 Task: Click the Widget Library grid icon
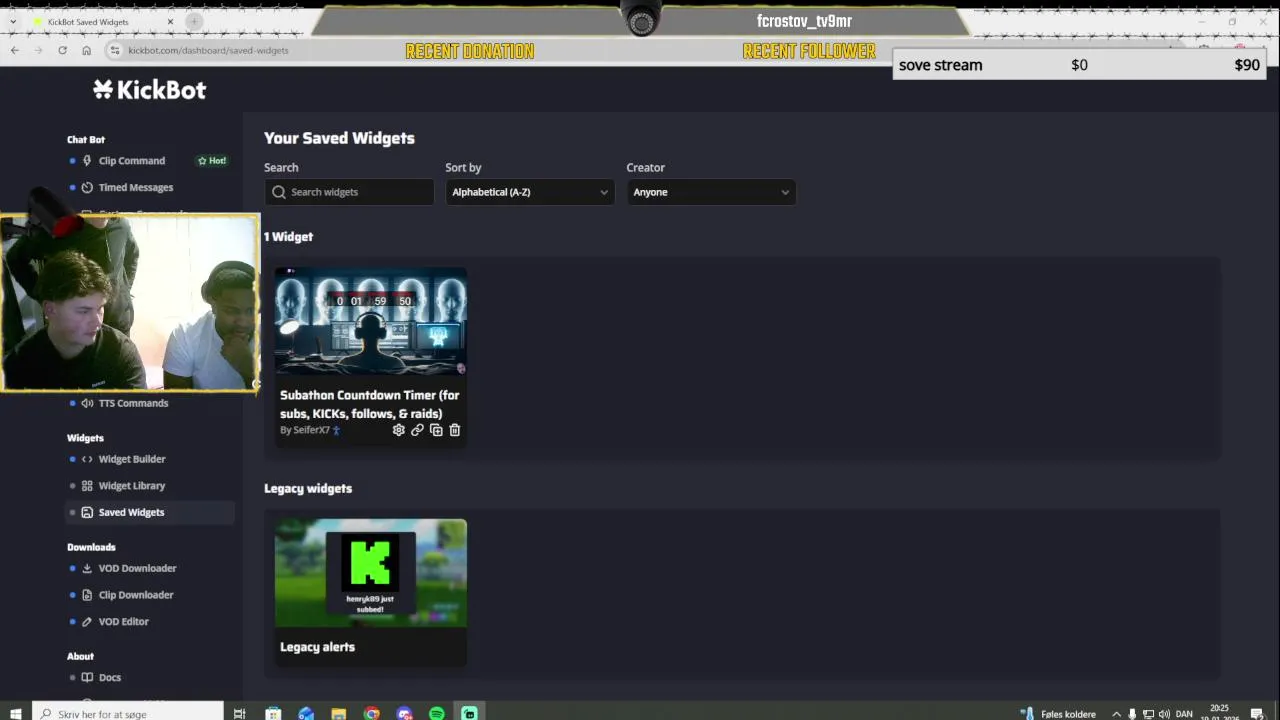(87, 486)
